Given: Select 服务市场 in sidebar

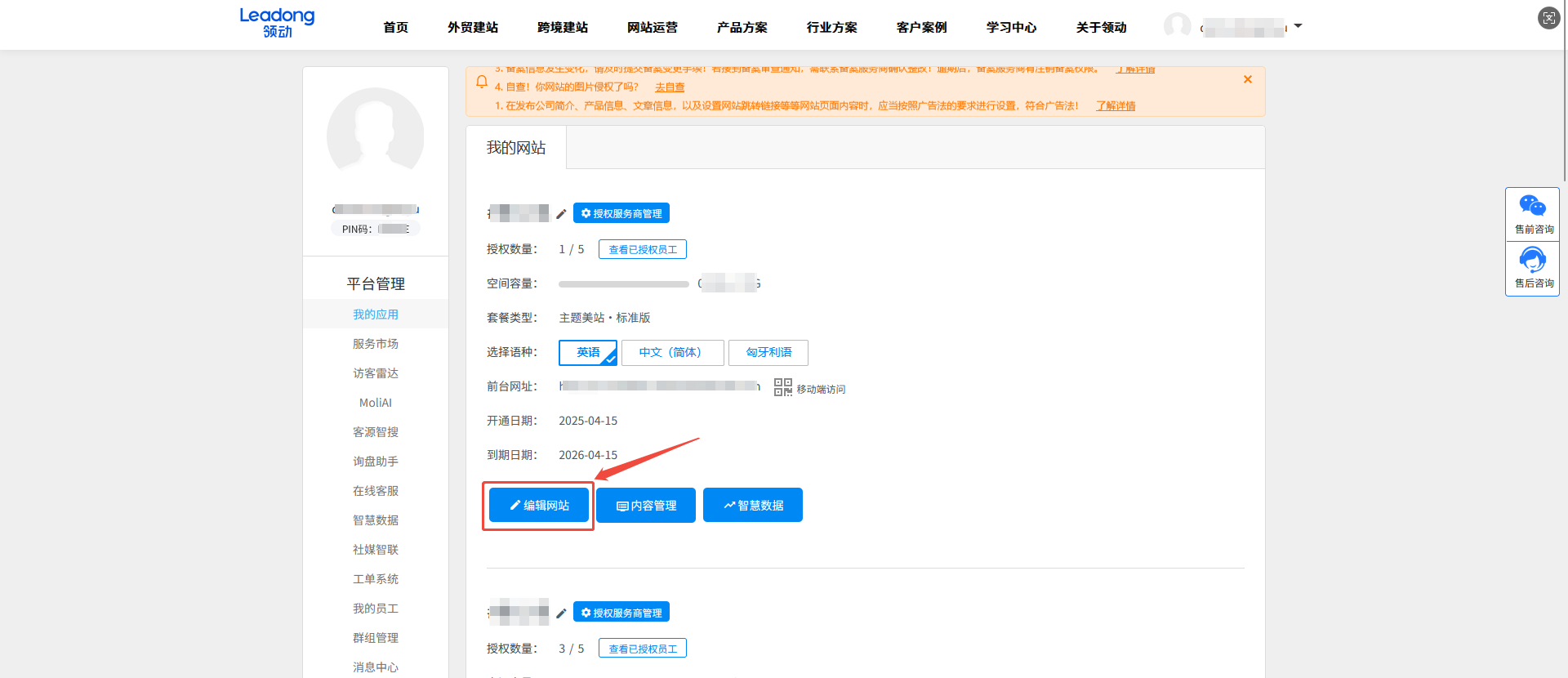Looking at the screenshot, I should tap(376, 344).
